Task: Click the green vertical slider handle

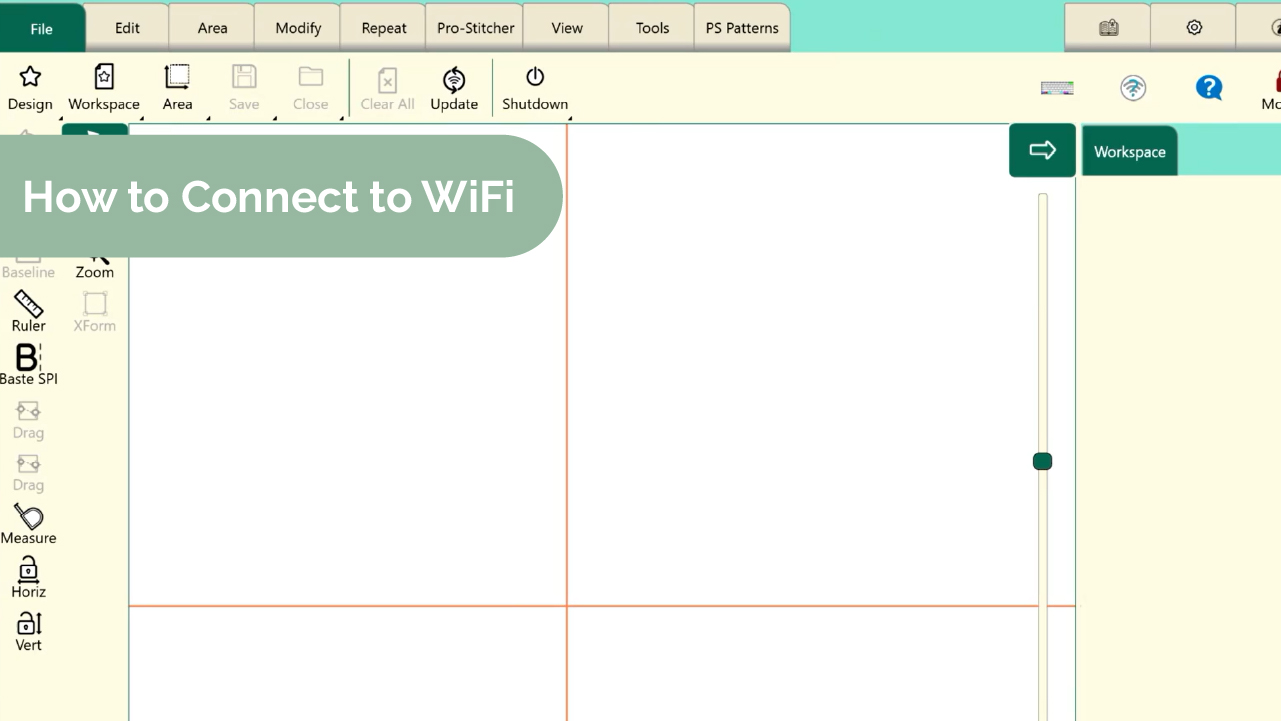Action: (x=1042, y=461)
